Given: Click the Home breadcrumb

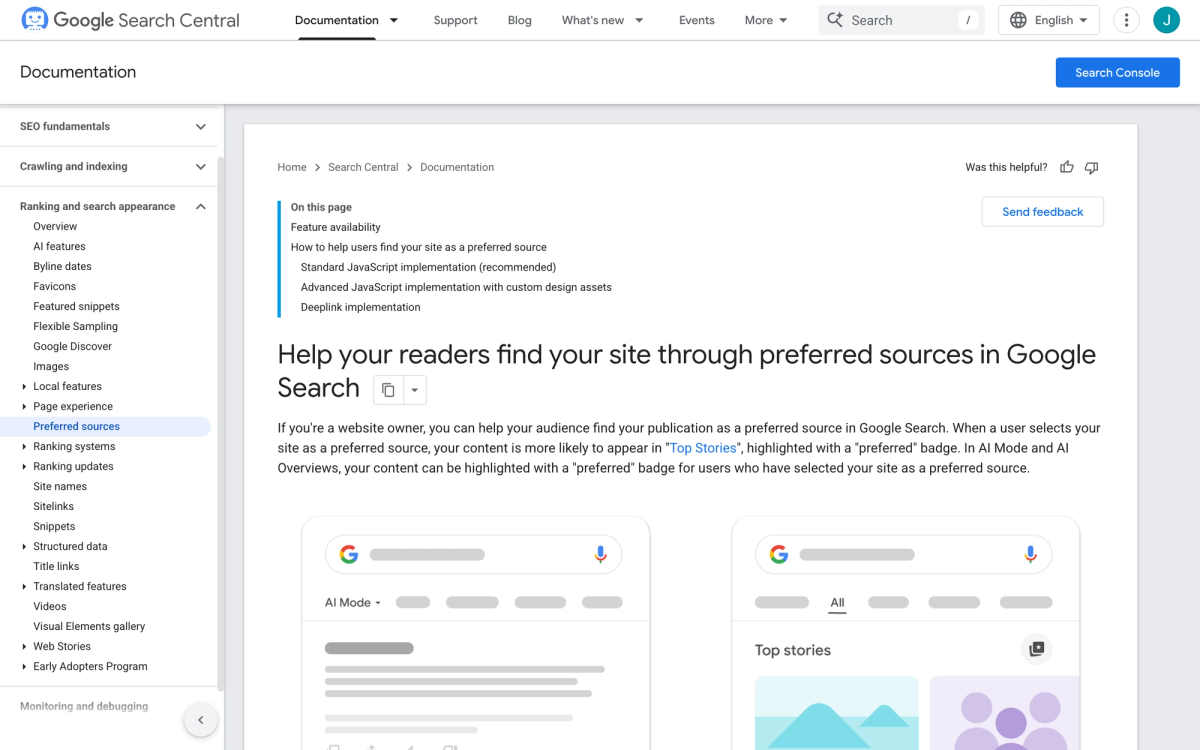Looking at the screenshot, I should pos(292,167).
